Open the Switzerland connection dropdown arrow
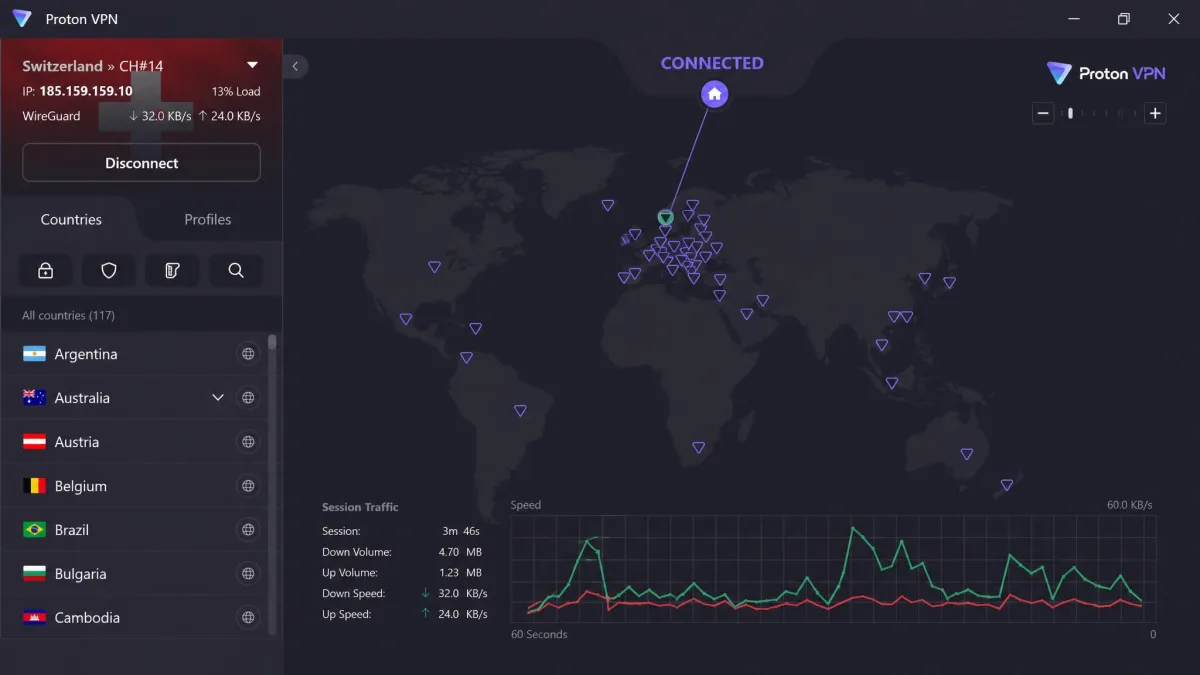 tap(252, 65)
